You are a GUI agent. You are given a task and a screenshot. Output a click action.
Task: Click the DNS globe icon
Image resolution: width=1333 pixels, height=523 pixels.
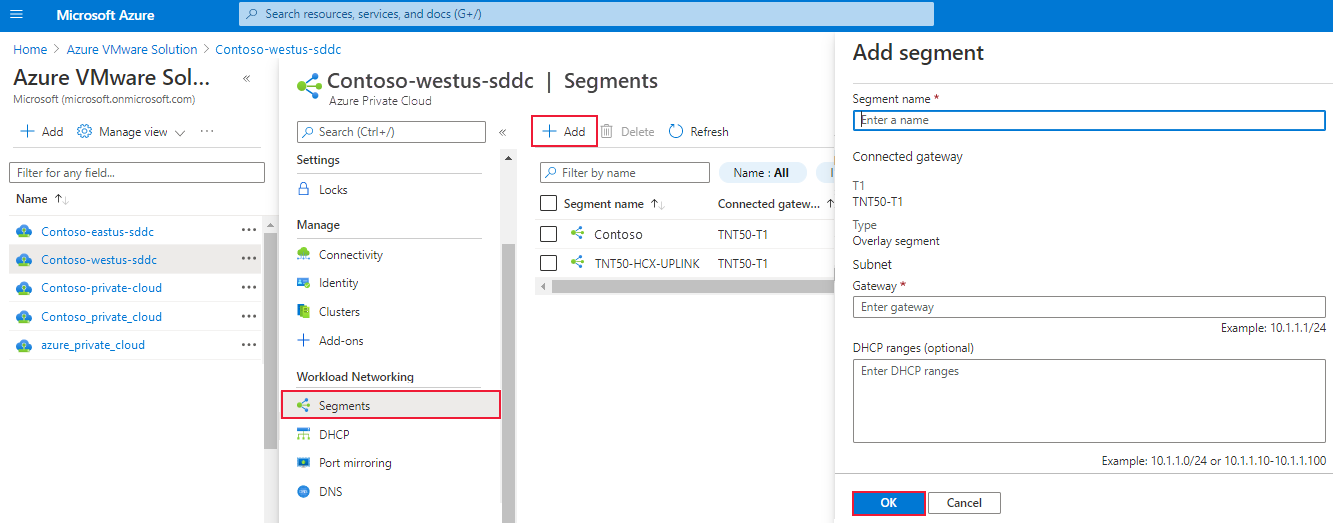(x=304, y=492)
